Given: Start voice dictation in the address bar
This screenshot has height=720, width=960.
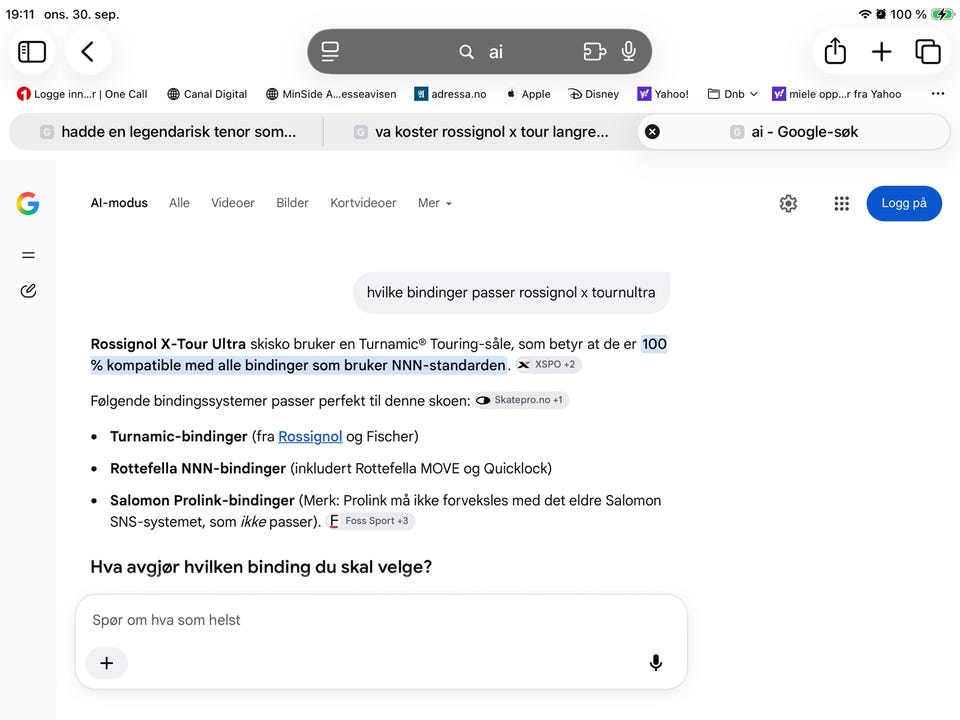Looking at the screenshot, I should click(x=628, y=51).
